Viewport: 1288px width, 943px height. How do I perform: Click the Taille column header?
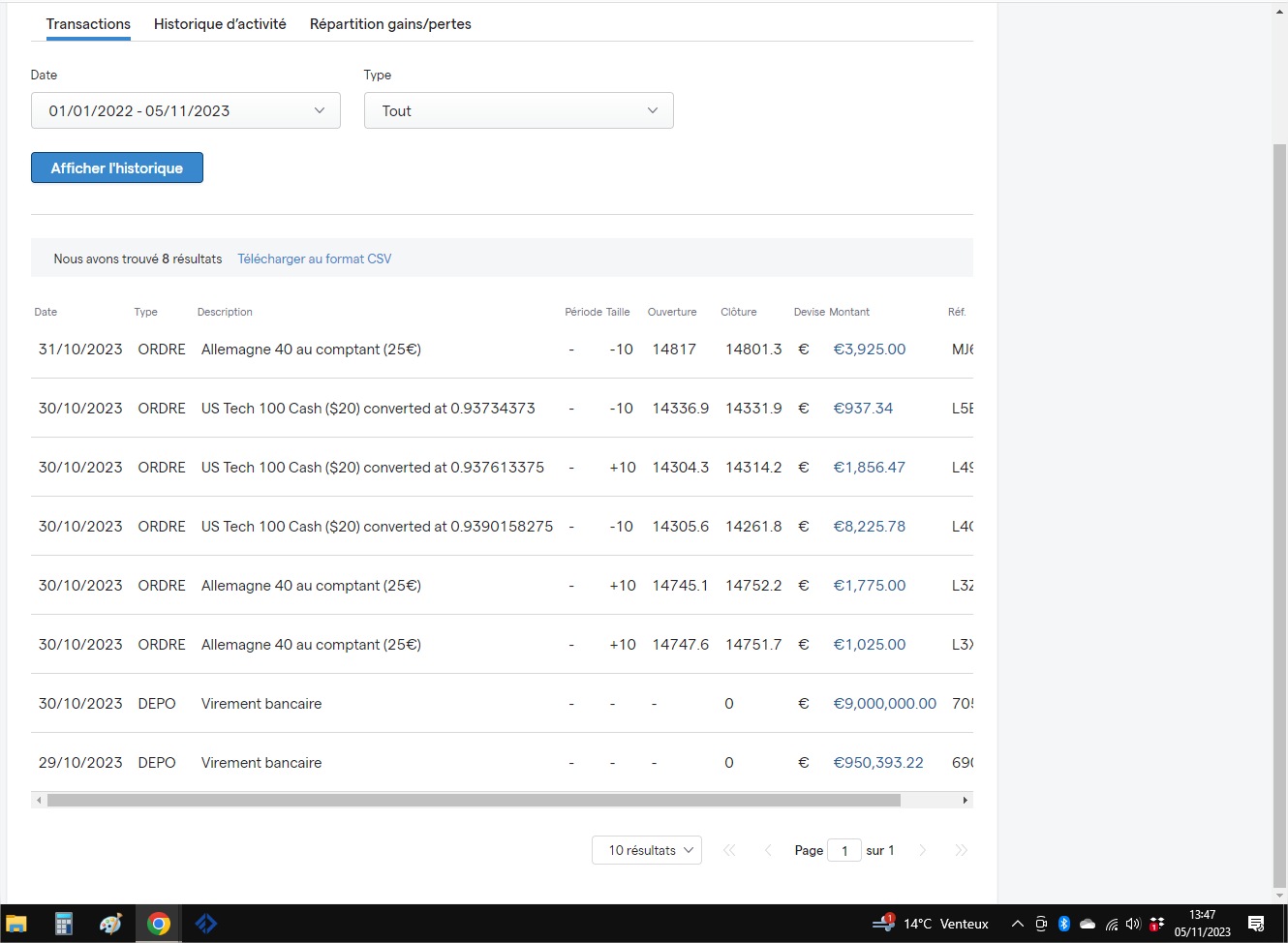tap(618, 312)
